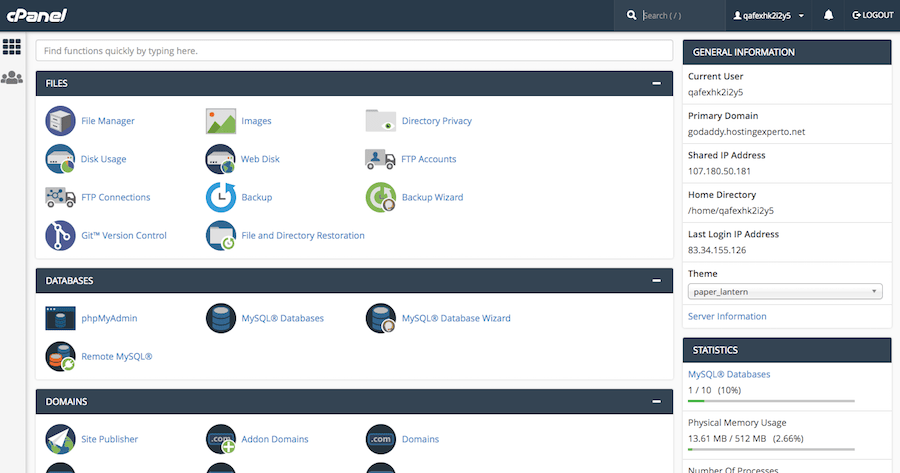Open the Git Version Control text link

click(124, 235)
